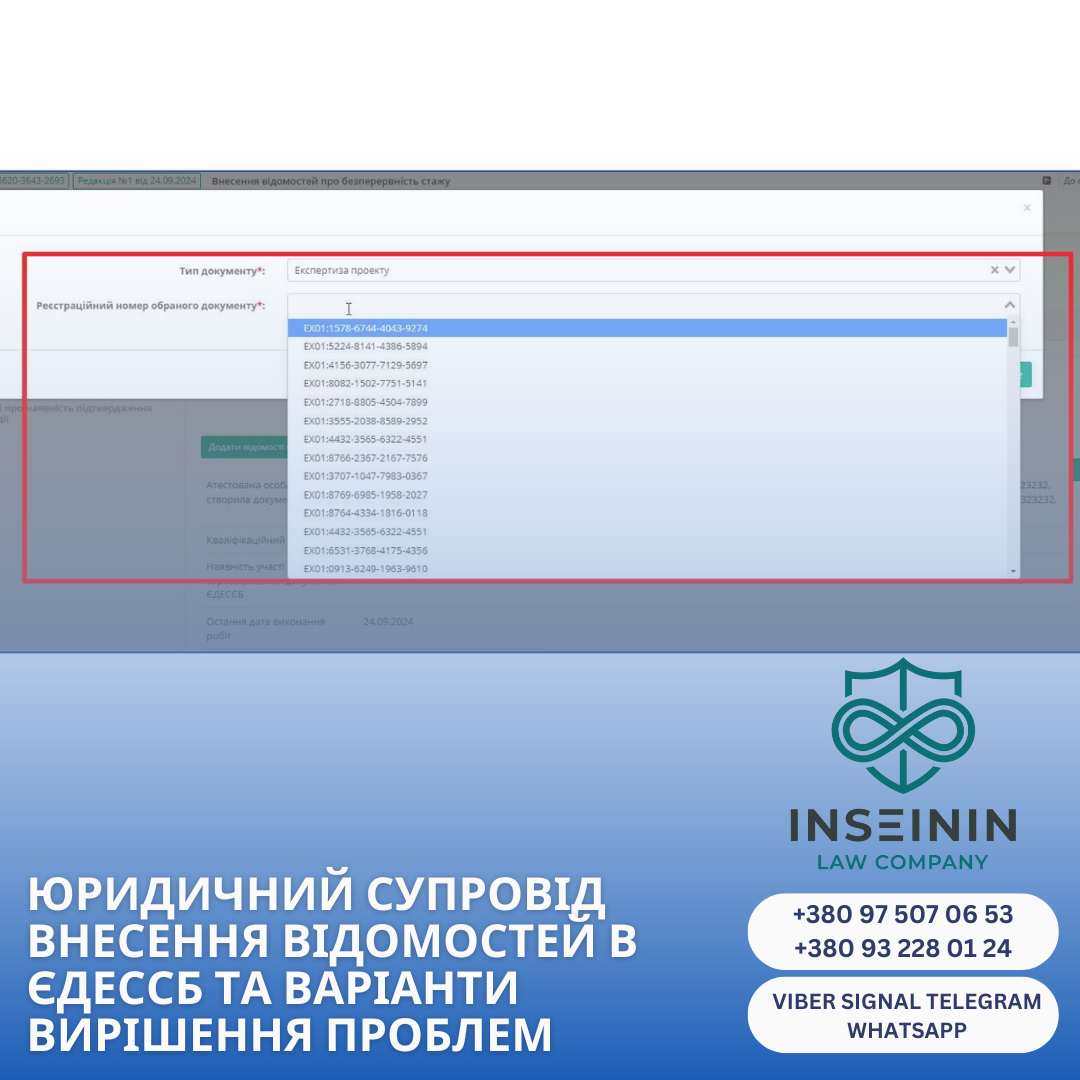Image resolution: width=1080 pixels, height=1080 pixels.
Task: Click the INSEININ LAW COMPANY name text
Action: pos(903,839)
